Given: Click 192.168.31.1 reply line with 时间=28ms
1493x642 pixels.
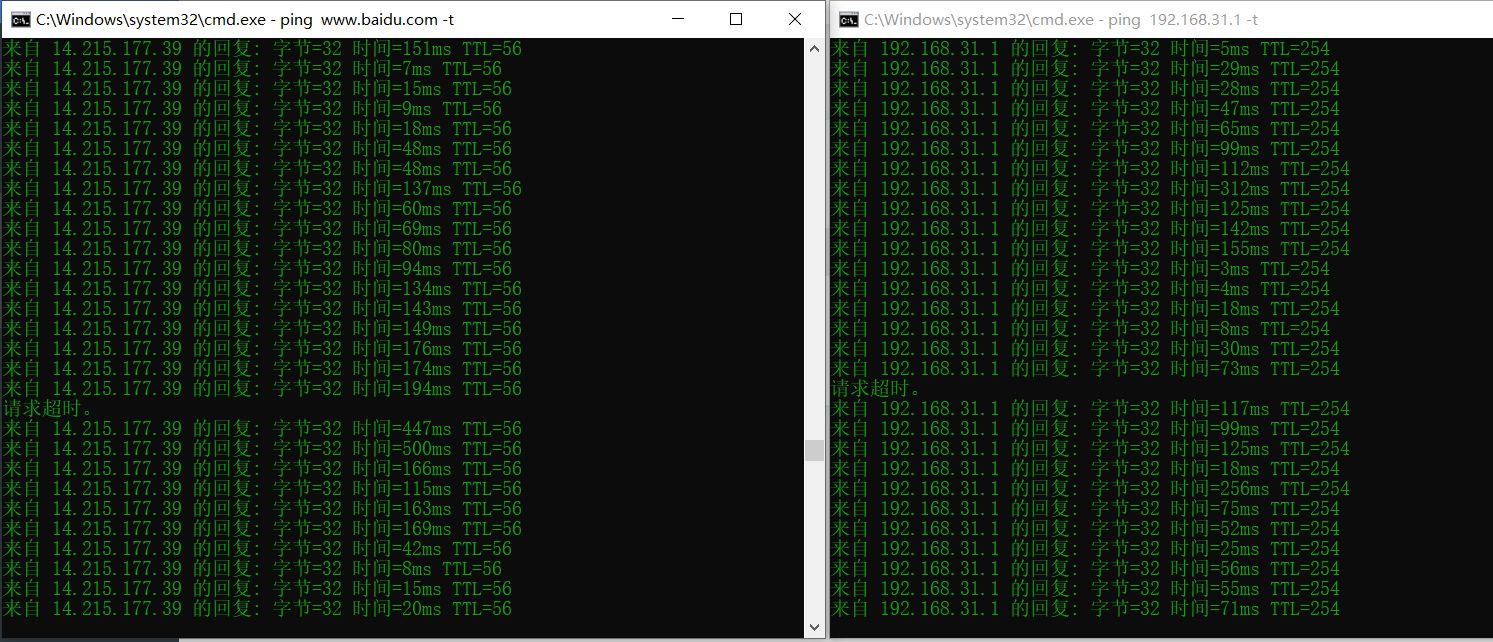Looking at the screenshot, I should (1085, 89).
